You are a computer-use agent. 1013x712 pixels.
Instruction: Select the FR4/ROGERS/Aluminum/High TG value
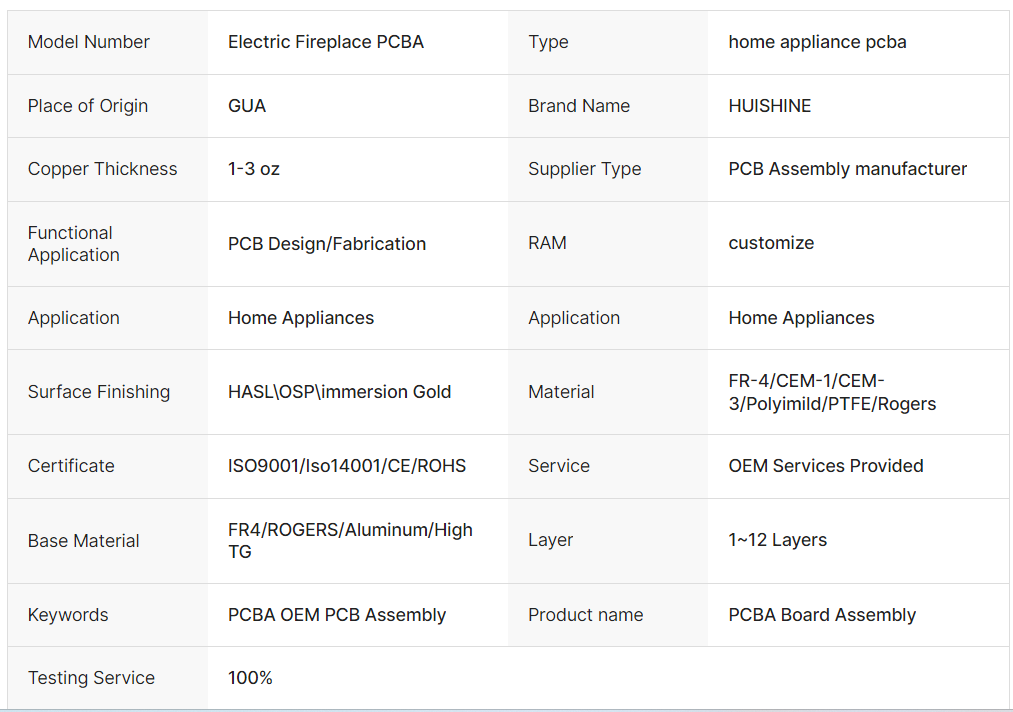coord(350,541)
